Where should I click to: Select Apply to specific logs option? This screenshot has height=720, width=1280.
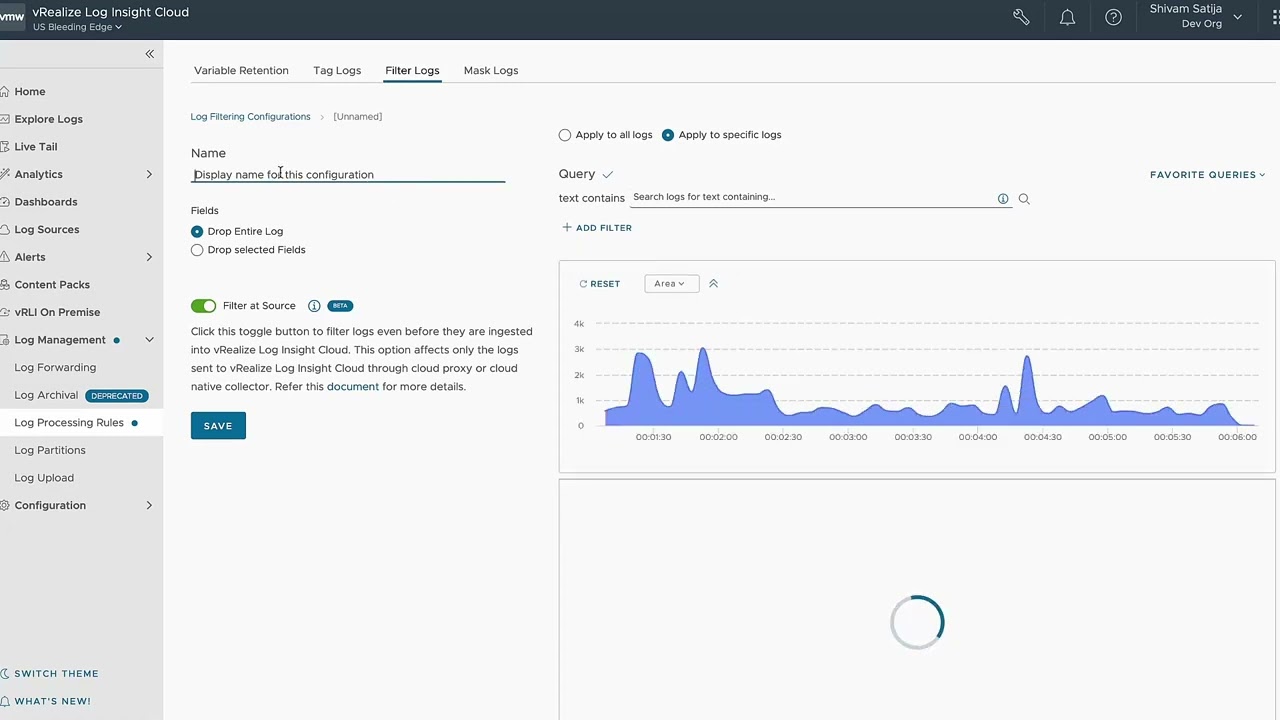668,135
